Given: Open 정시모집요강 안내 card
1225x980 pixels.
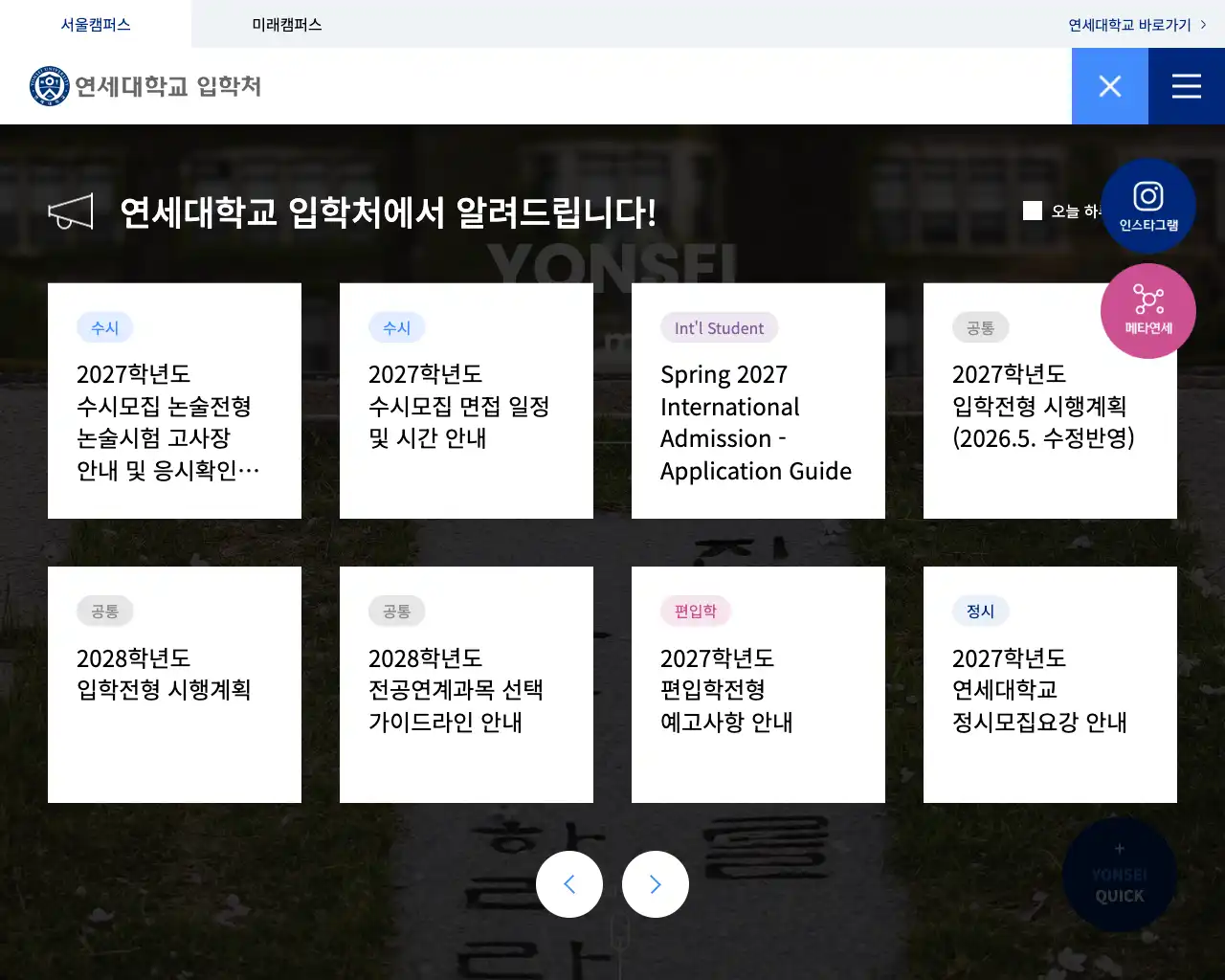Looking at the screenshot, I should pos(1050,684).
